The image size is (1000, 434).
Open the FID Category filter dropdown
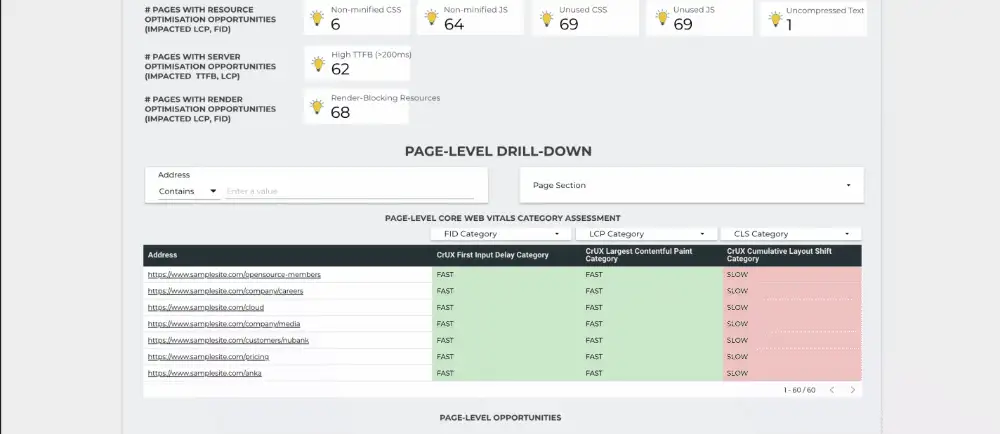coord(501,234)
